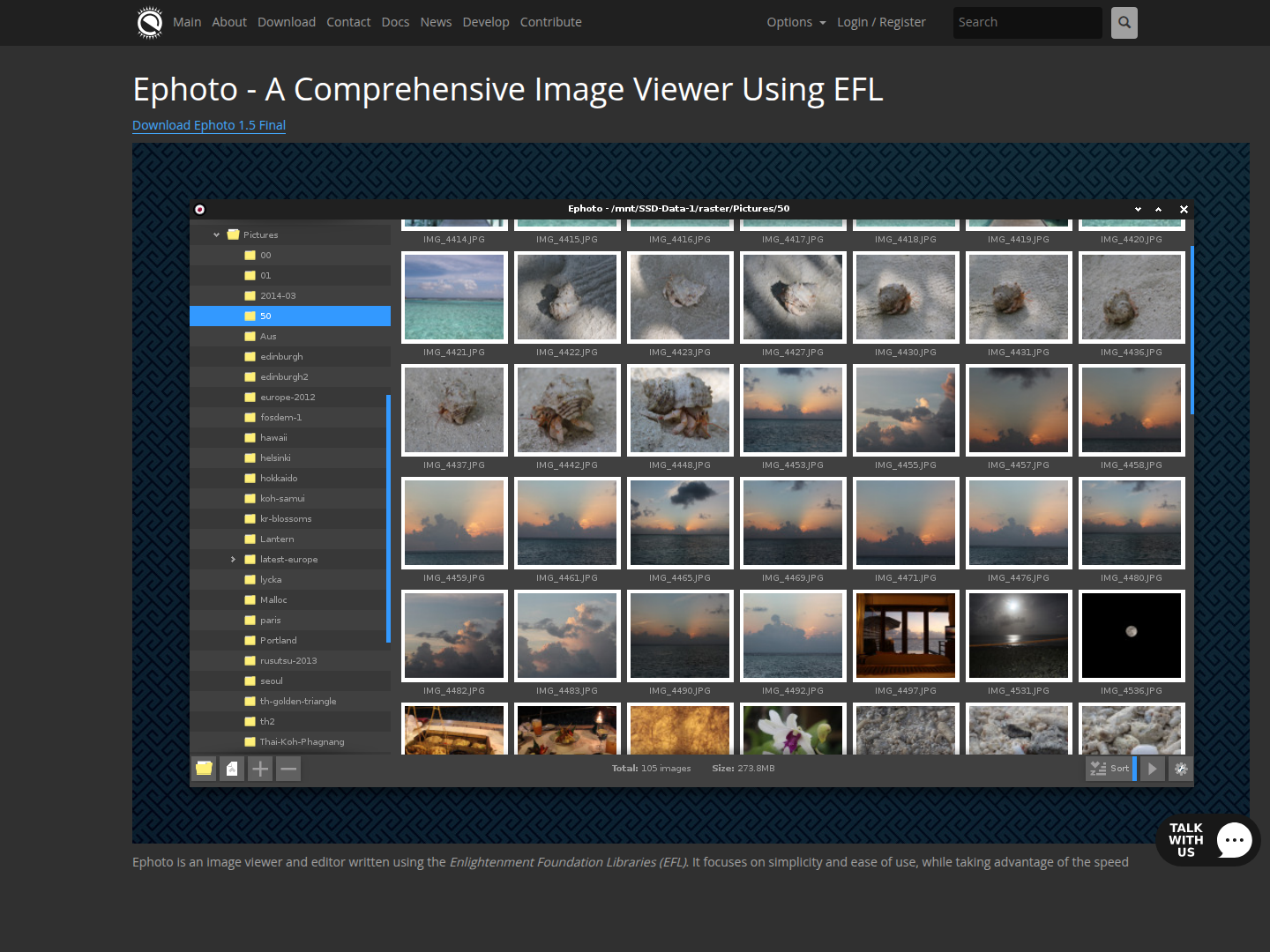The width and height of the screenshot is (1270, 952).
Task: Click the Ephoto title bar up-arrow button
Action: pyautogui.click(x=1158, y=209)
